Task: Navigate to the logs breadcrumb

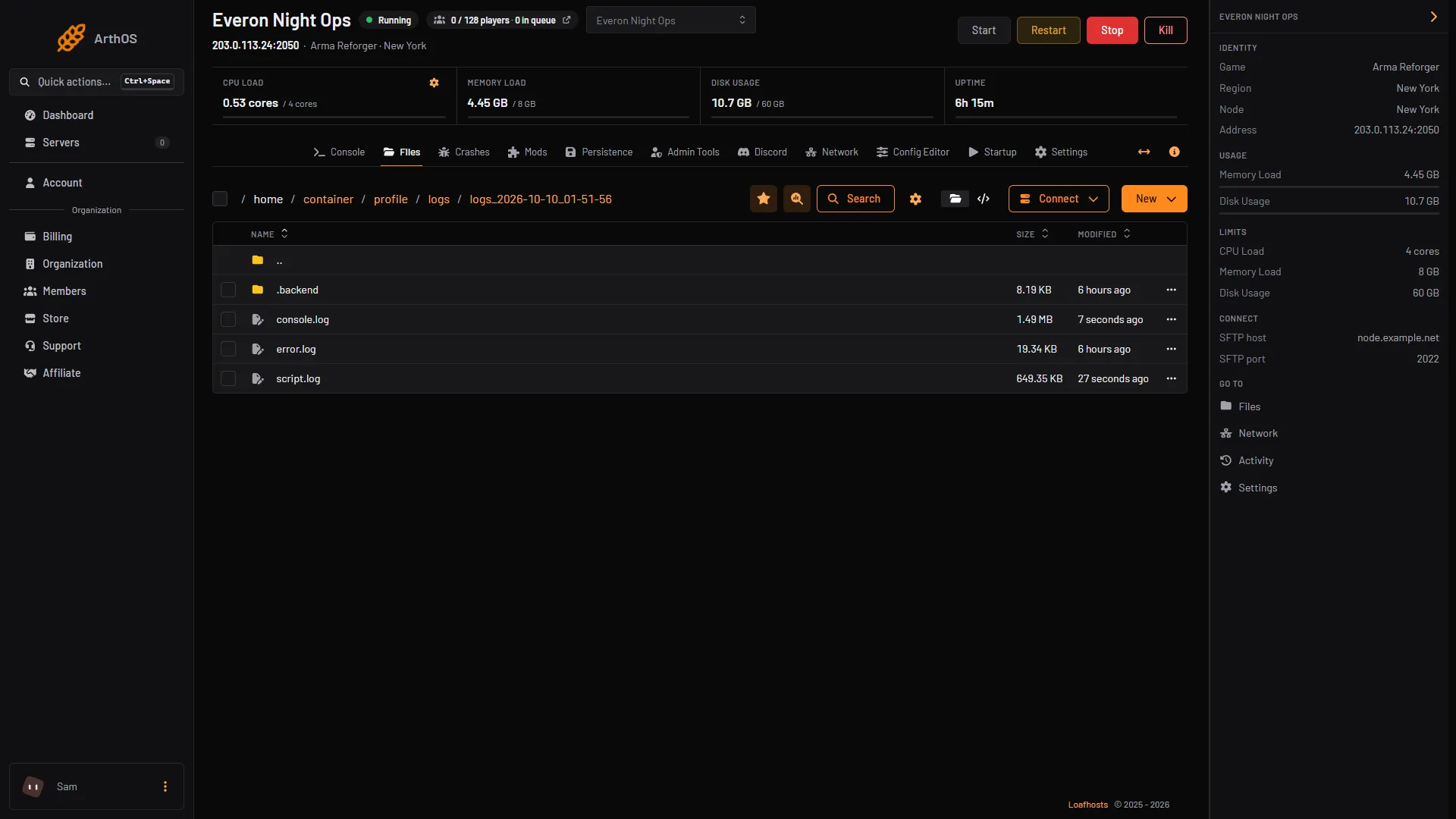Action: [x=438, y=199]
